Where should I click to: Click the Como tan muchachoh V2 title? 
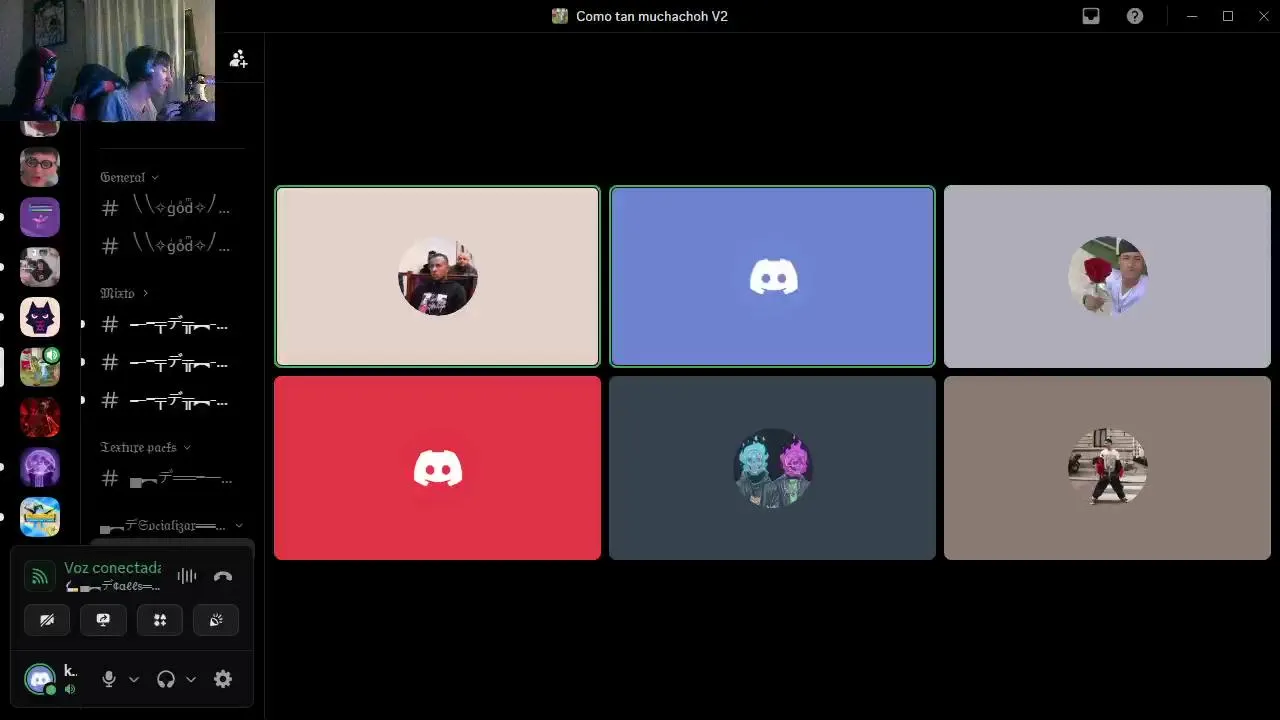click(x=652, y=16)
